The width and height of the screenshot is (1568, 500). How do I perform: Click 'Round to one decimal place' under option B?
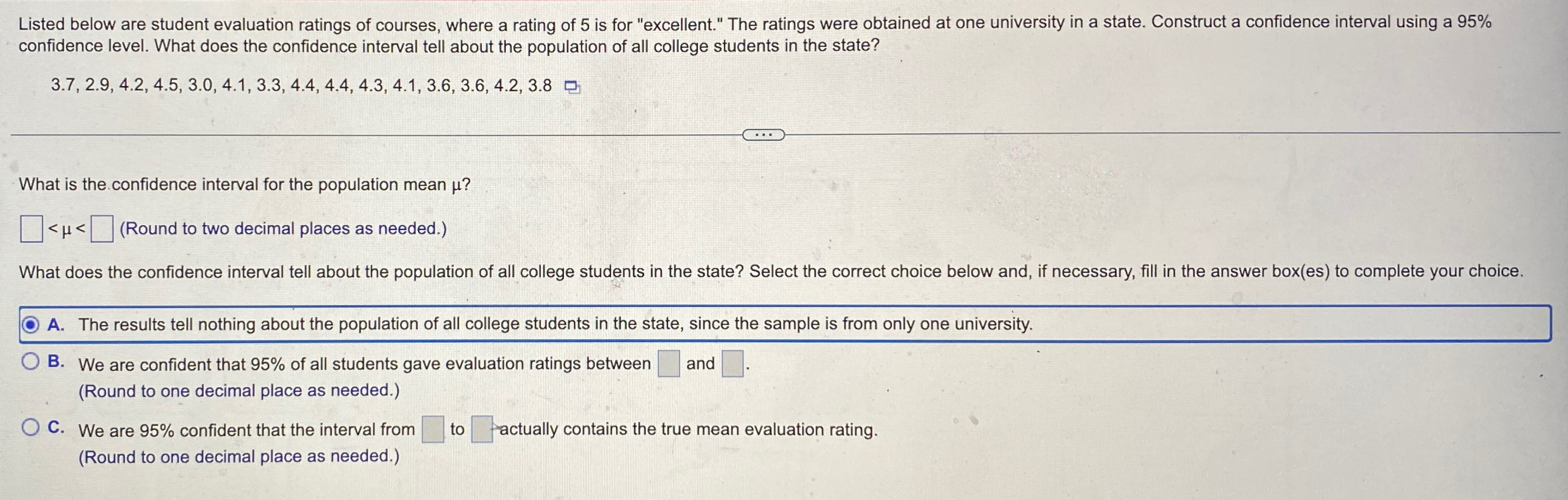pos(239,390)
